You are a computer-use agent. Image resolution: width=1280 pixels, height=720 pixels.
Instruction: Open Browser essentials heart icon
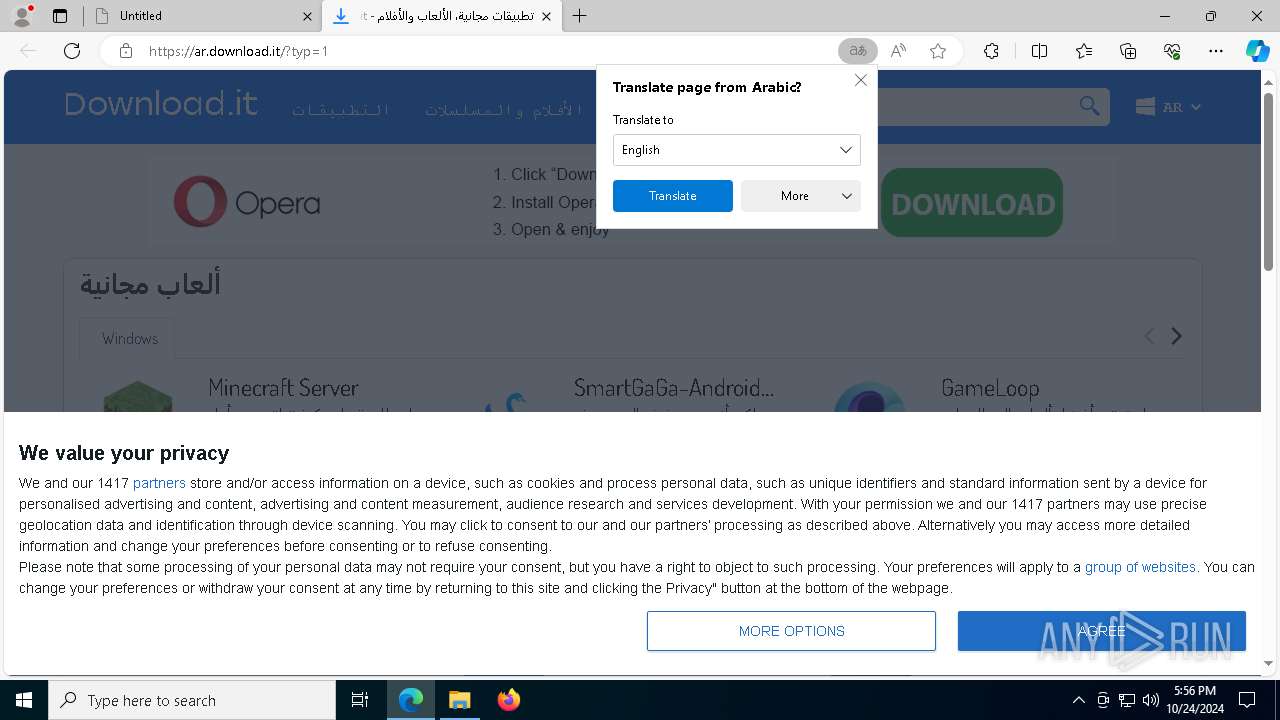(1172, 51)
